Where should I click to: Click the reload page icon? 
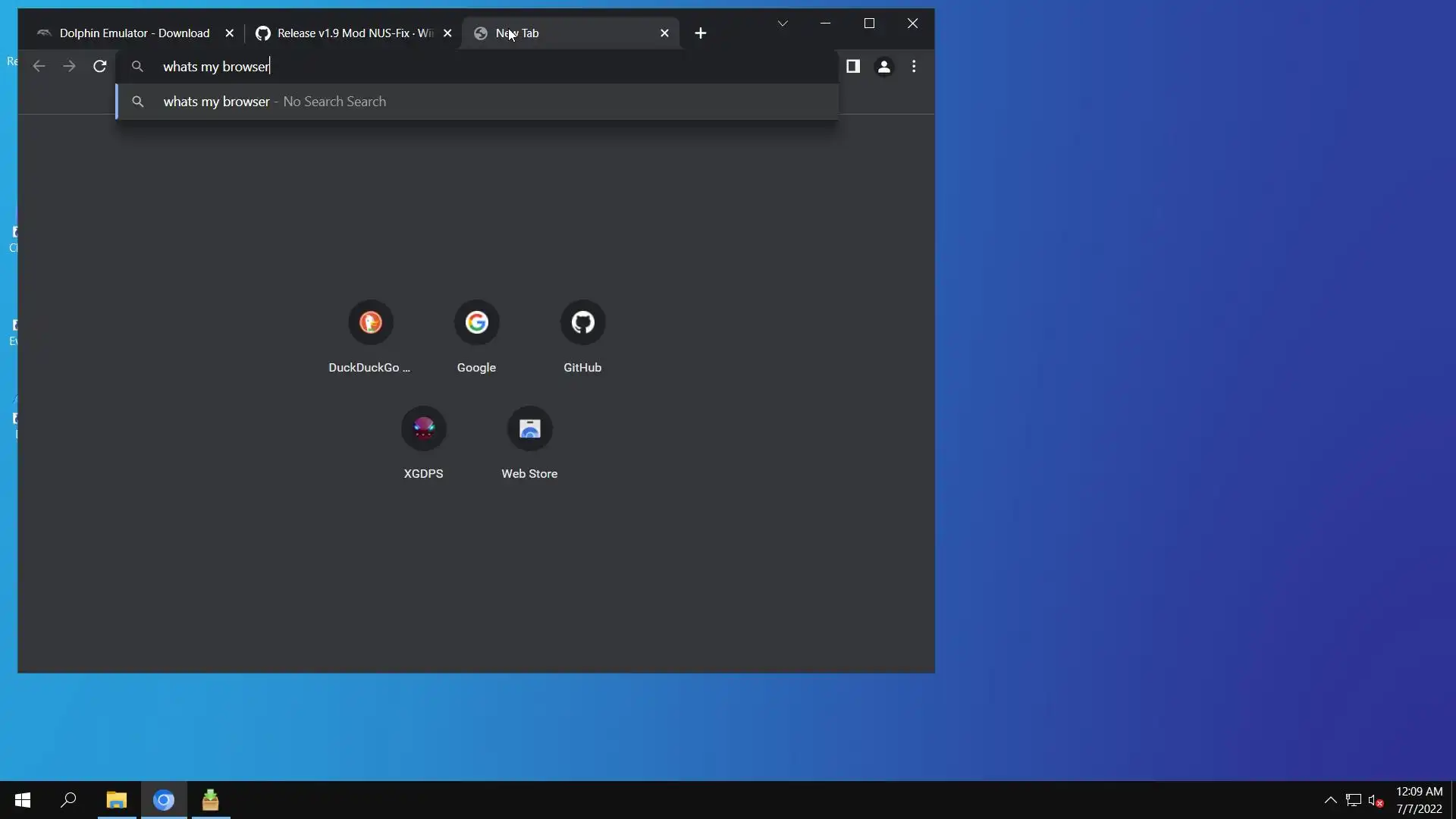coord(99,67)
